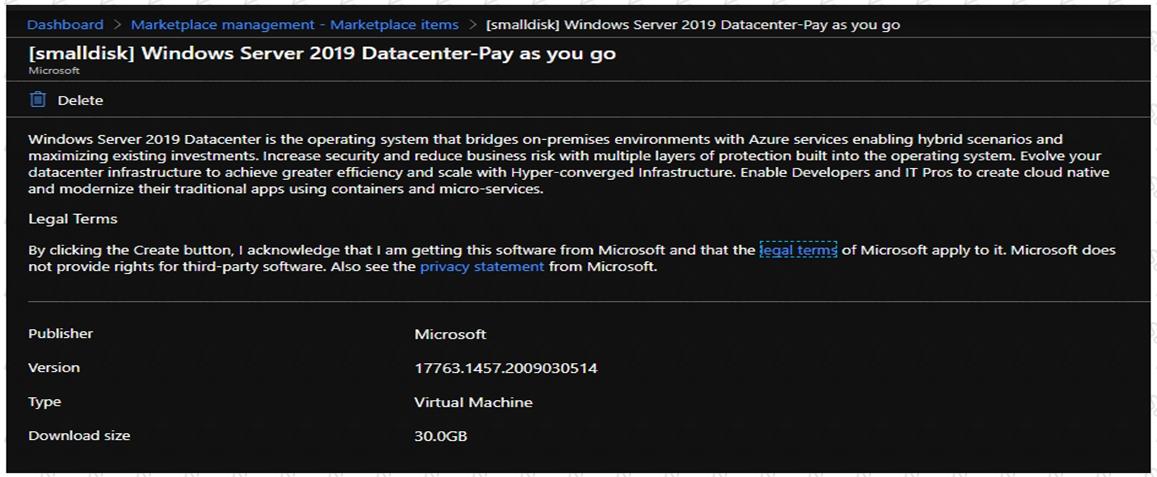Click the breadcrumb chevron after Marketplace items
This screenshot has height=477, width=1157.
coord(473,25)
